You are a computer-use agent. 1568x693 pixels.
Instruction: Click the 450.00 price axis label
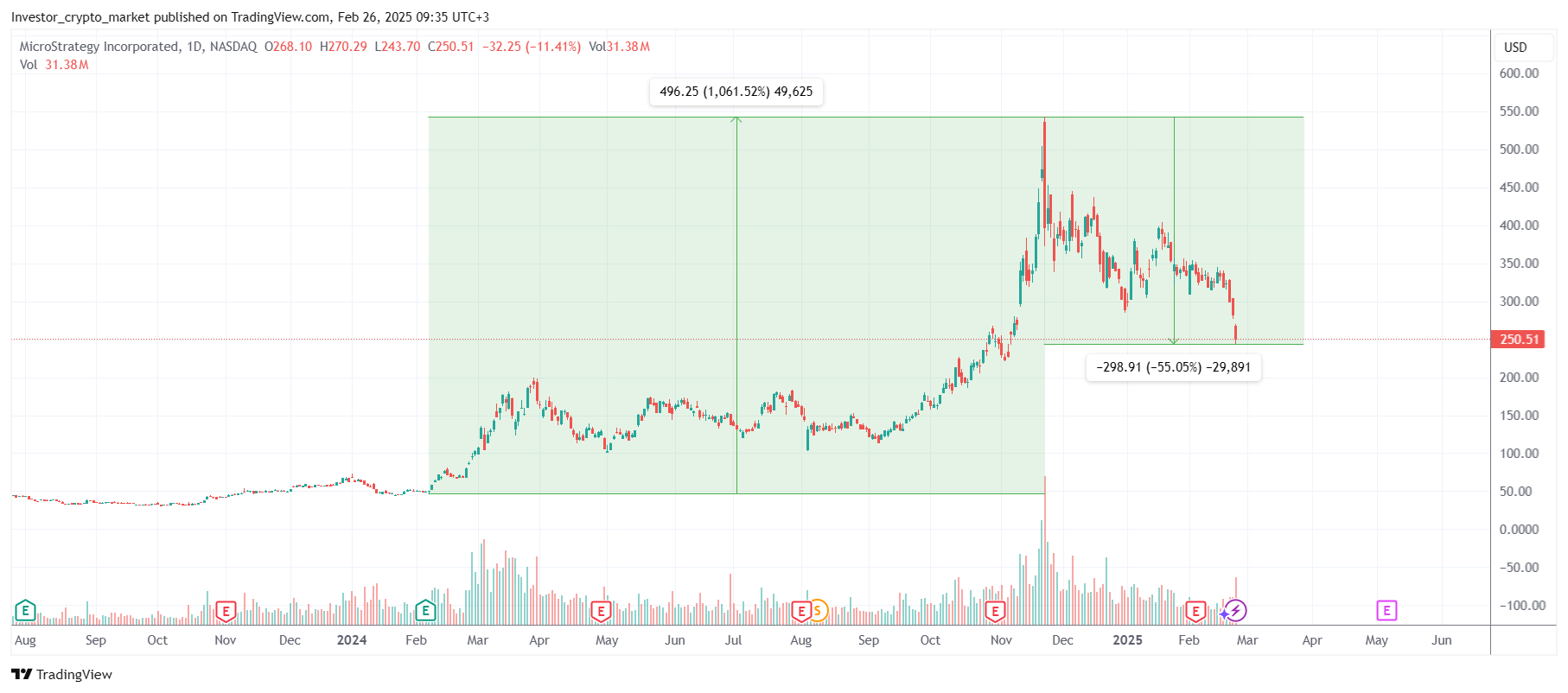coord(1520,188)
